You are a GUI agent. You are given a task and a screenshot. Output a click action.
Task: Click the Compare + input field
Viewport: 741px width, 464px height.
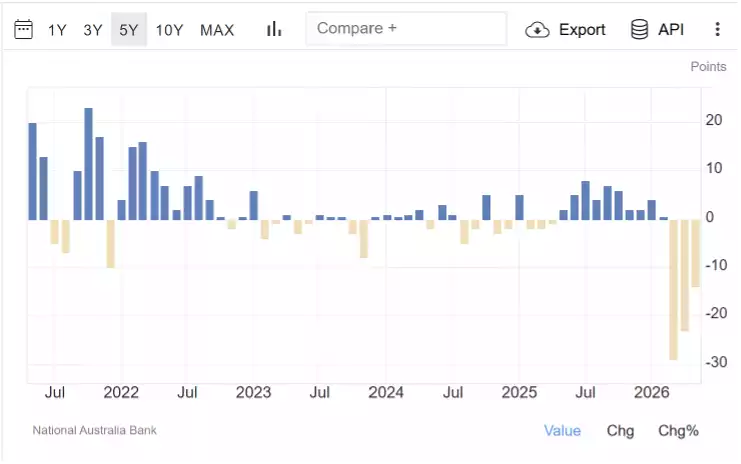tap(406, 29)
